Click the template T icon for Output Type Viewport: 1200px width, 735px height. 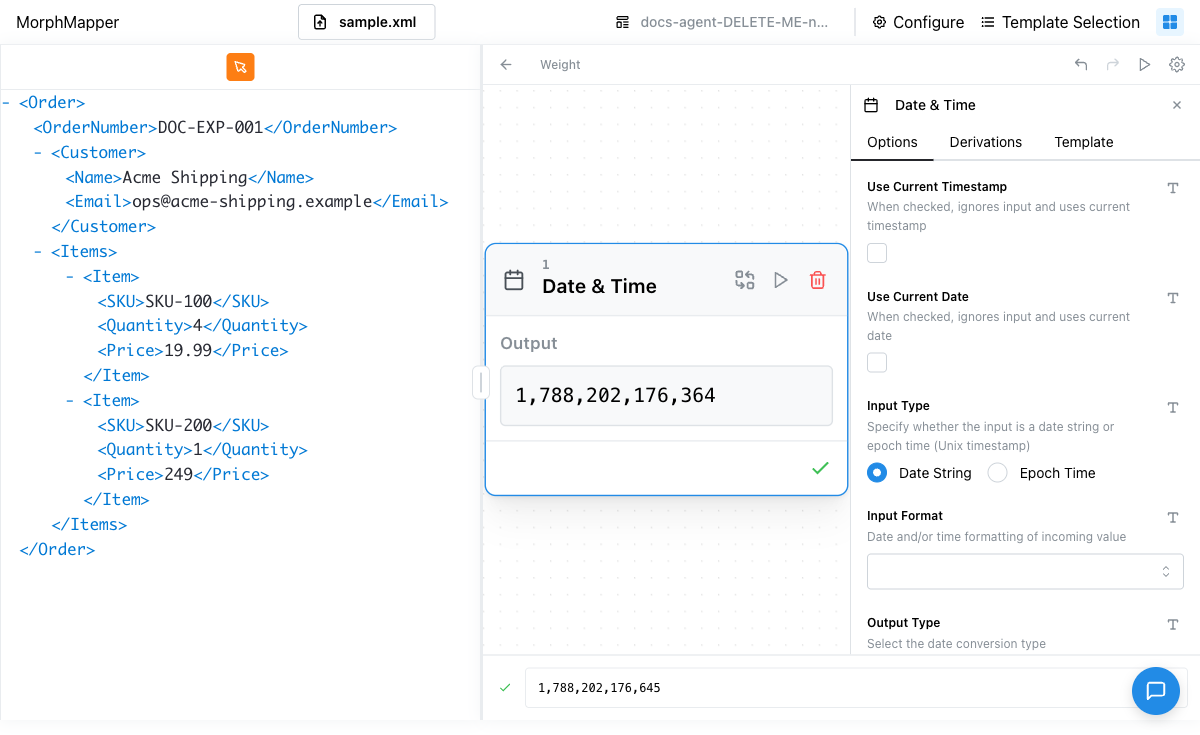1173,624
